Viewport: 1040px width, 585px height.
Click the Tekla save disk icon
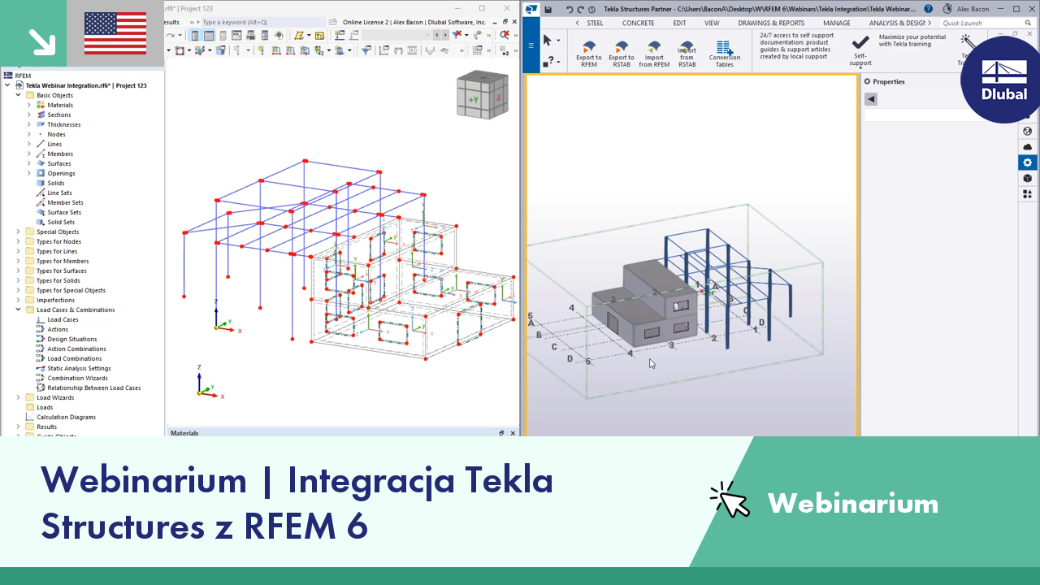(x=548, y=9)
